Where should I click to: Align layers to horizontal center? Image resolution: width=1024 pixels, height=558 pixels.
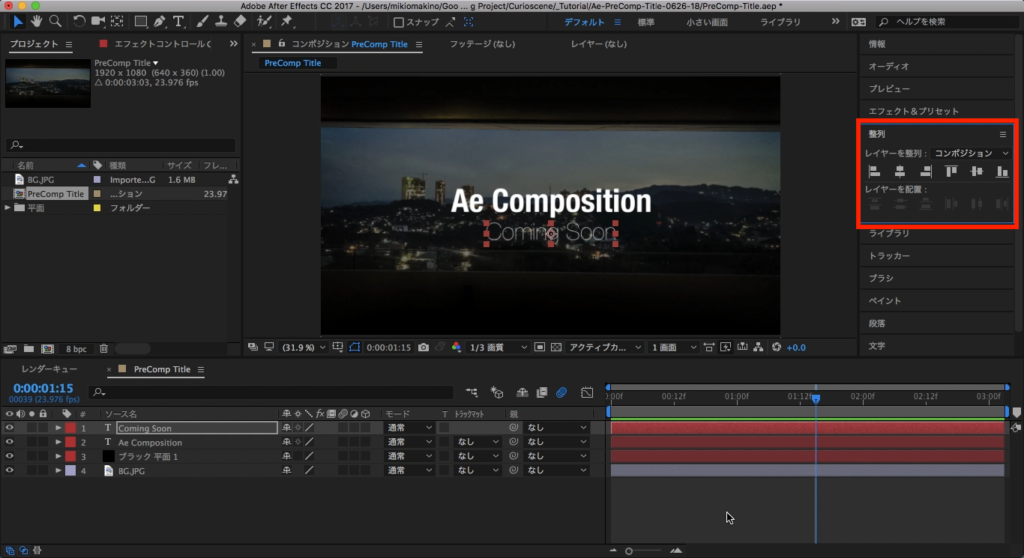click(x=900, y=172)
